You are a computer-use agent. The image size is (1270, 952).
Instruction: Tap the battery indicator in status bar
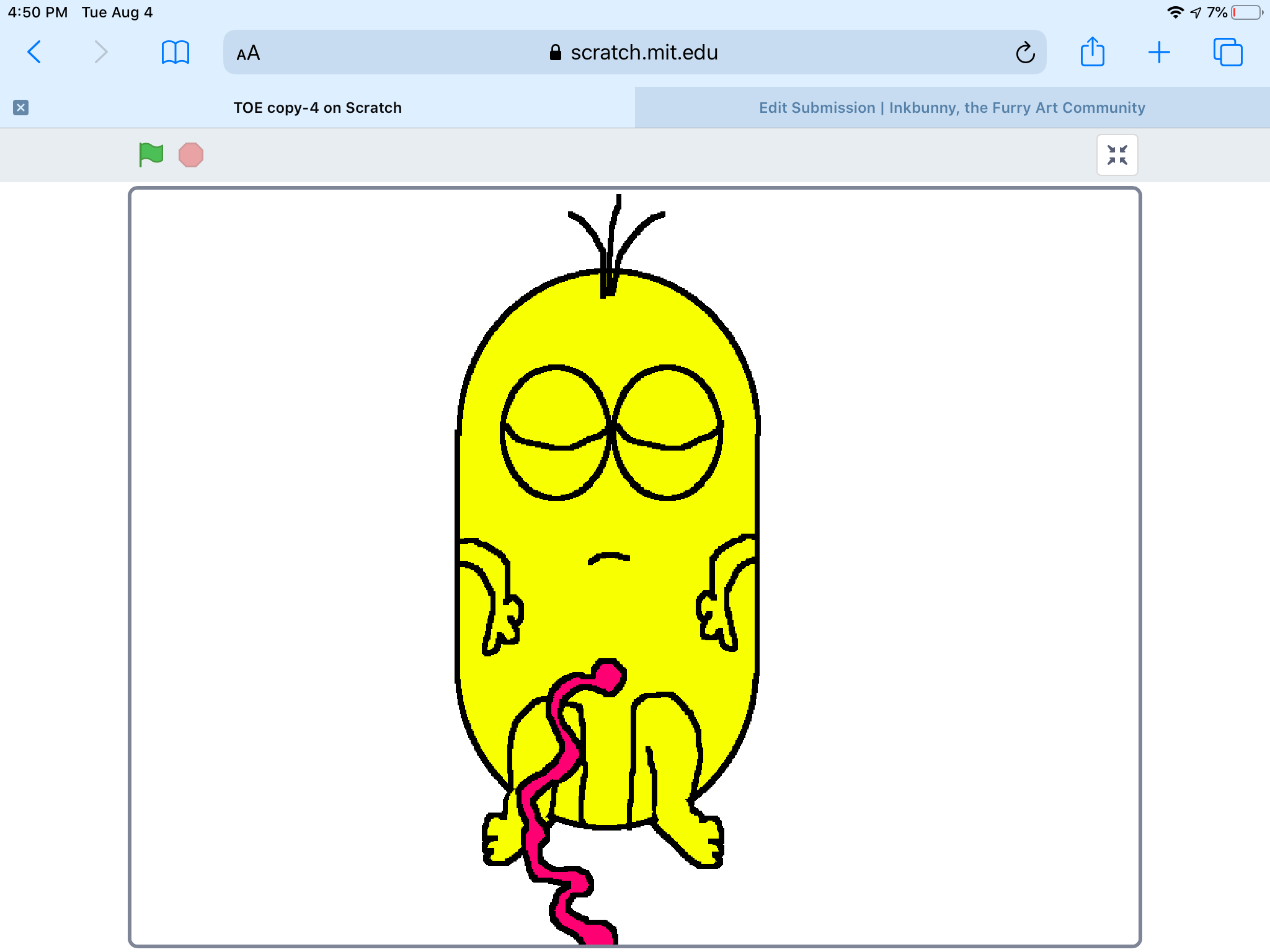1247,12
